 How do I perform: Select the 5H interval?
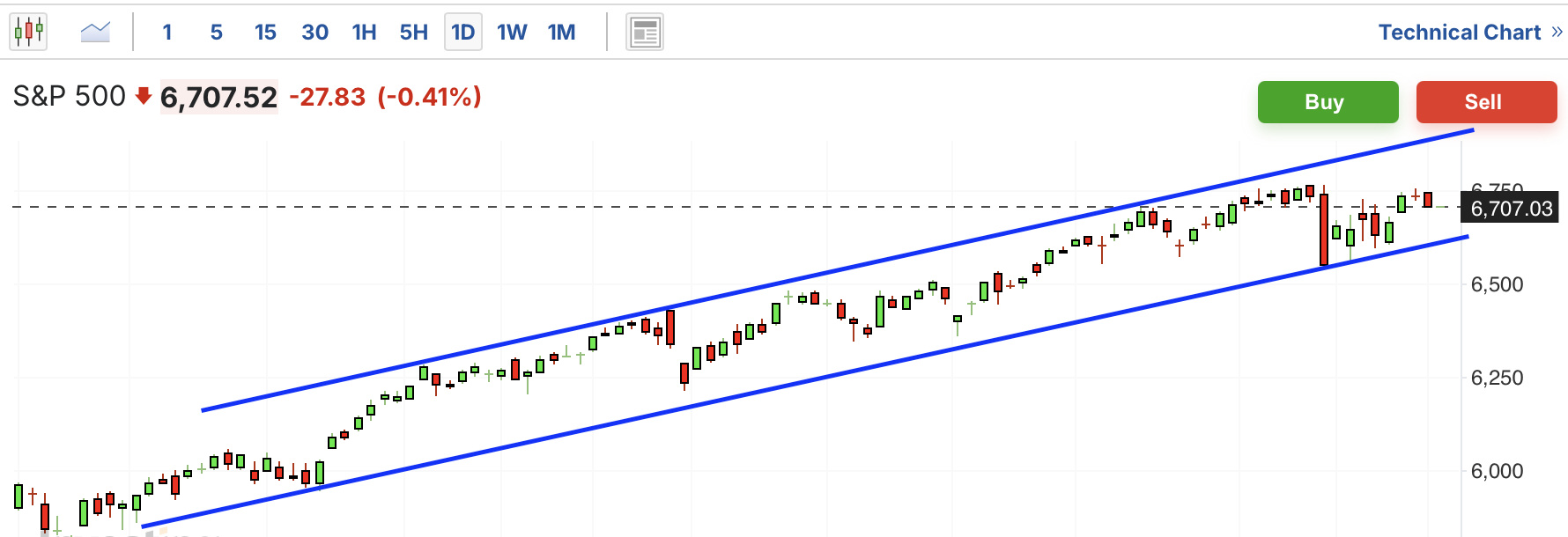click(413, 33)
